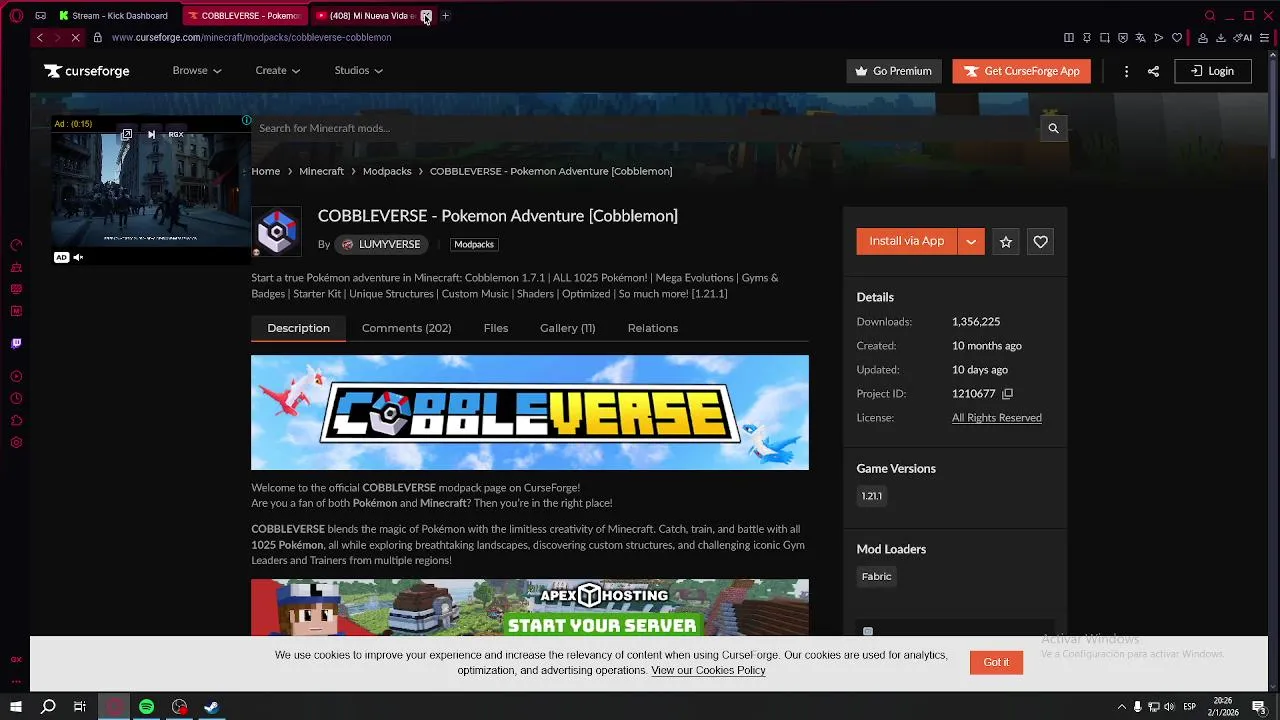The width and height of the screenshot is (1280, 720).
Task: Open the Gallery (11) tab
Action: pyautogui.click(x=567, y=328)
